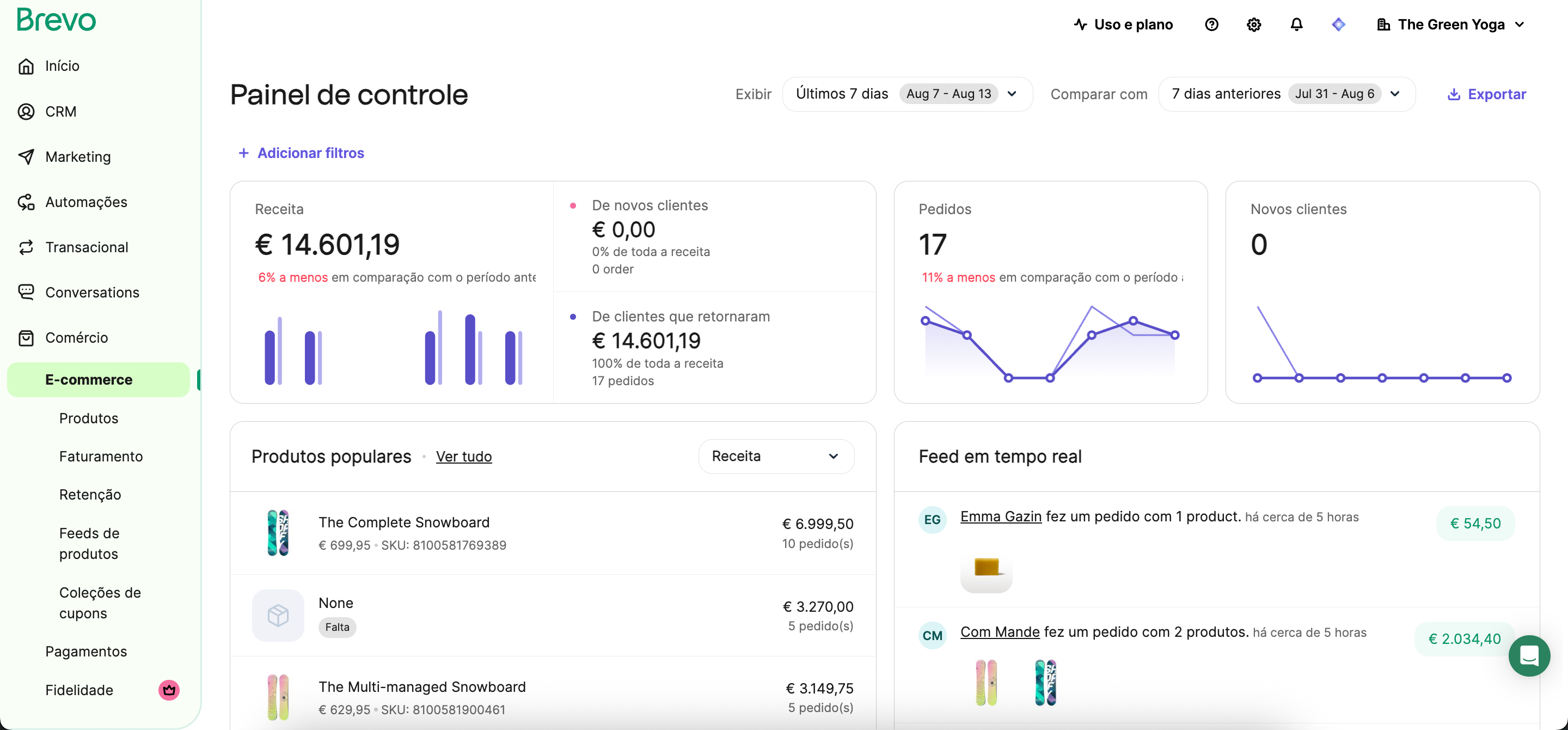Open the green chat widget button

pos(1528,656)
